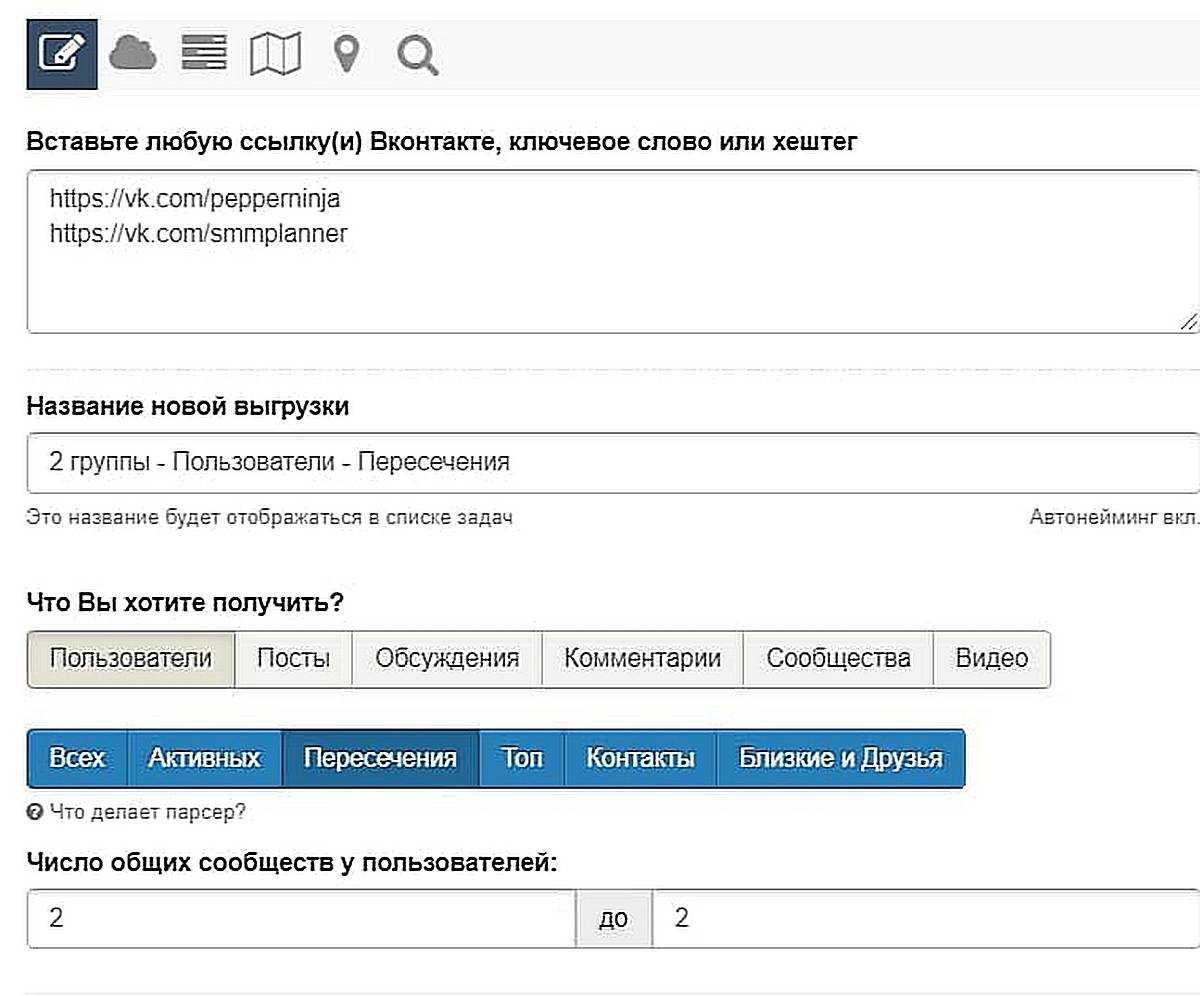Switch to the Всех parser tab
The image size is (1200, 996).
tap(77, 759)
